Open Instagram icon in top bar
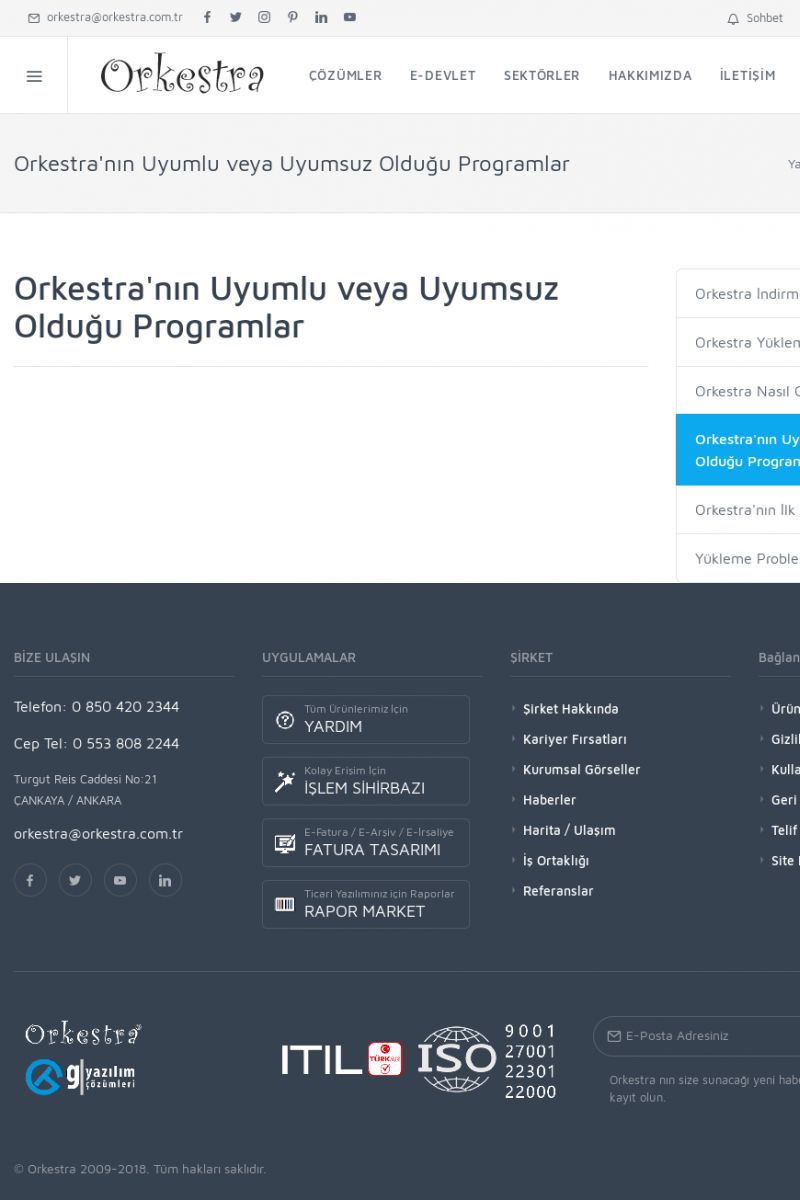 [264, 17]
